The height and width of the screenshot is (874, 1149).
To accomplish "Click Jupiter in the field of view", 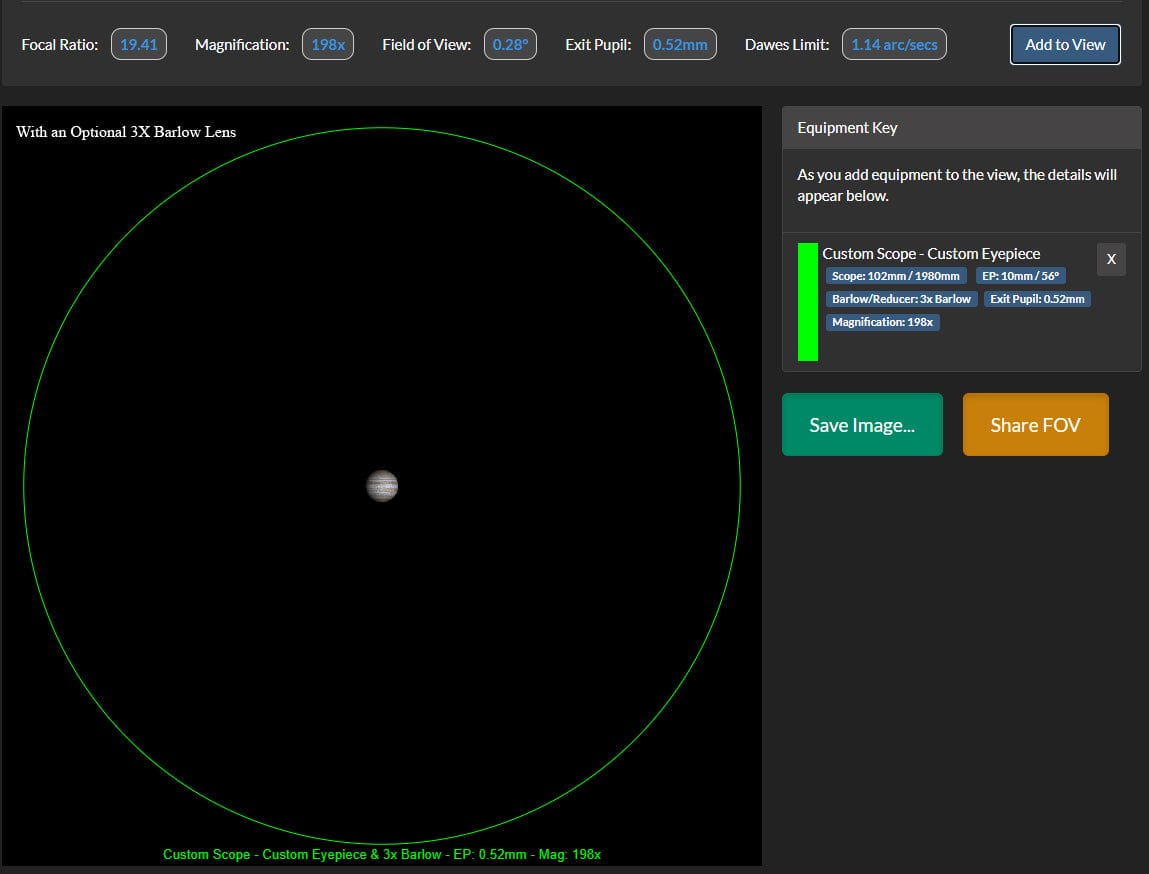I will coord(382,486).
